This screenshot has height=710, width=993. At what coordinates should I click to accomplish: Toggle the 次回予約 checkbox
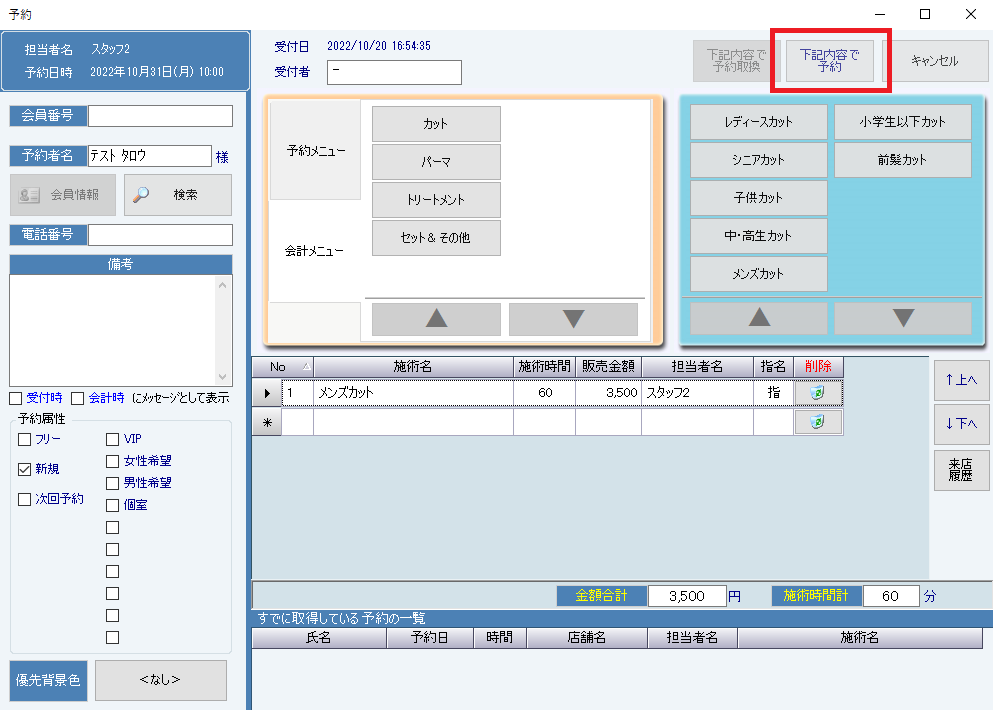point(25,499)
